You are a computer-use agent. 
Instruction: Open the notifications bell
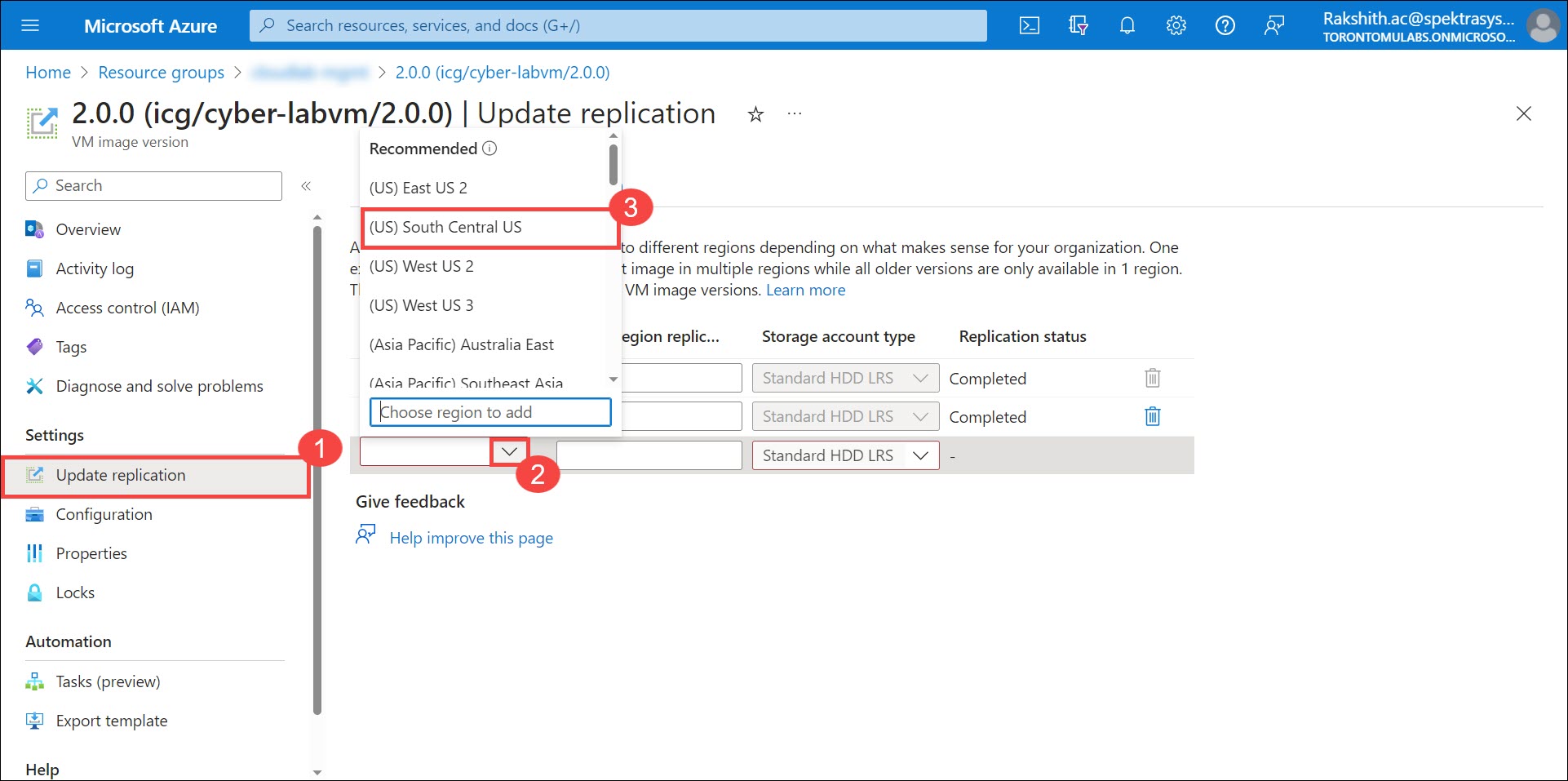tap(1127, 25)
